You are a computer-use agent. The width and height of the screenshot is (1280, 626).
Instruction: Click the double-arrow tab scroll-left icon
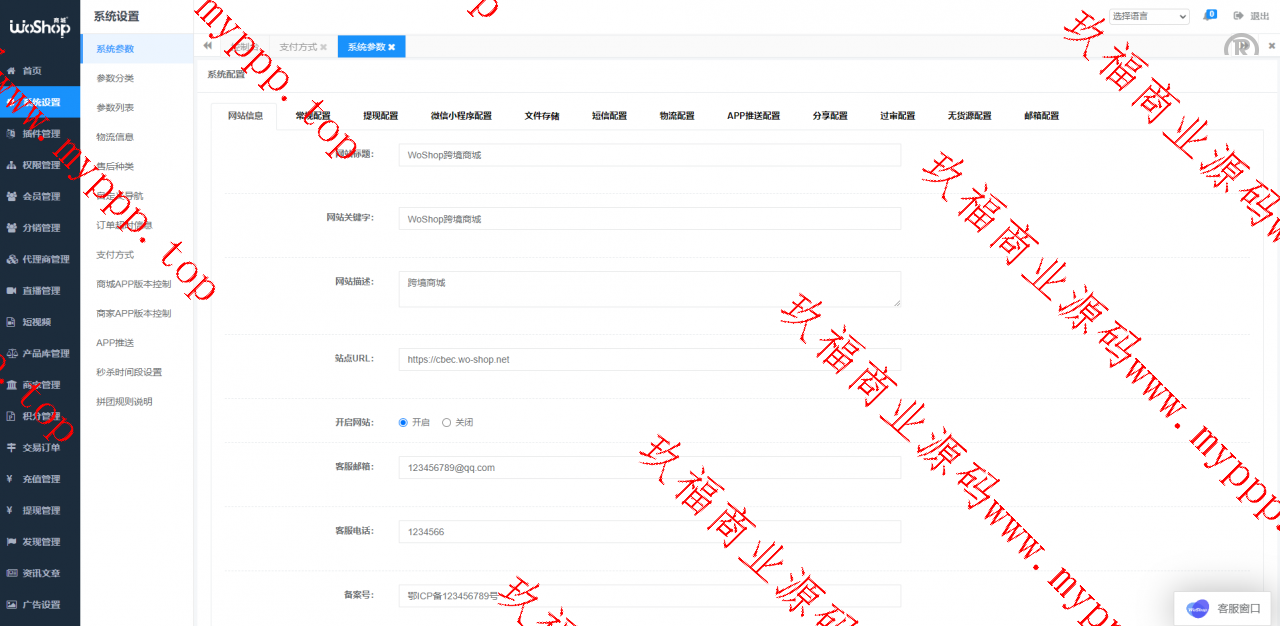click(x=207, y=46)
